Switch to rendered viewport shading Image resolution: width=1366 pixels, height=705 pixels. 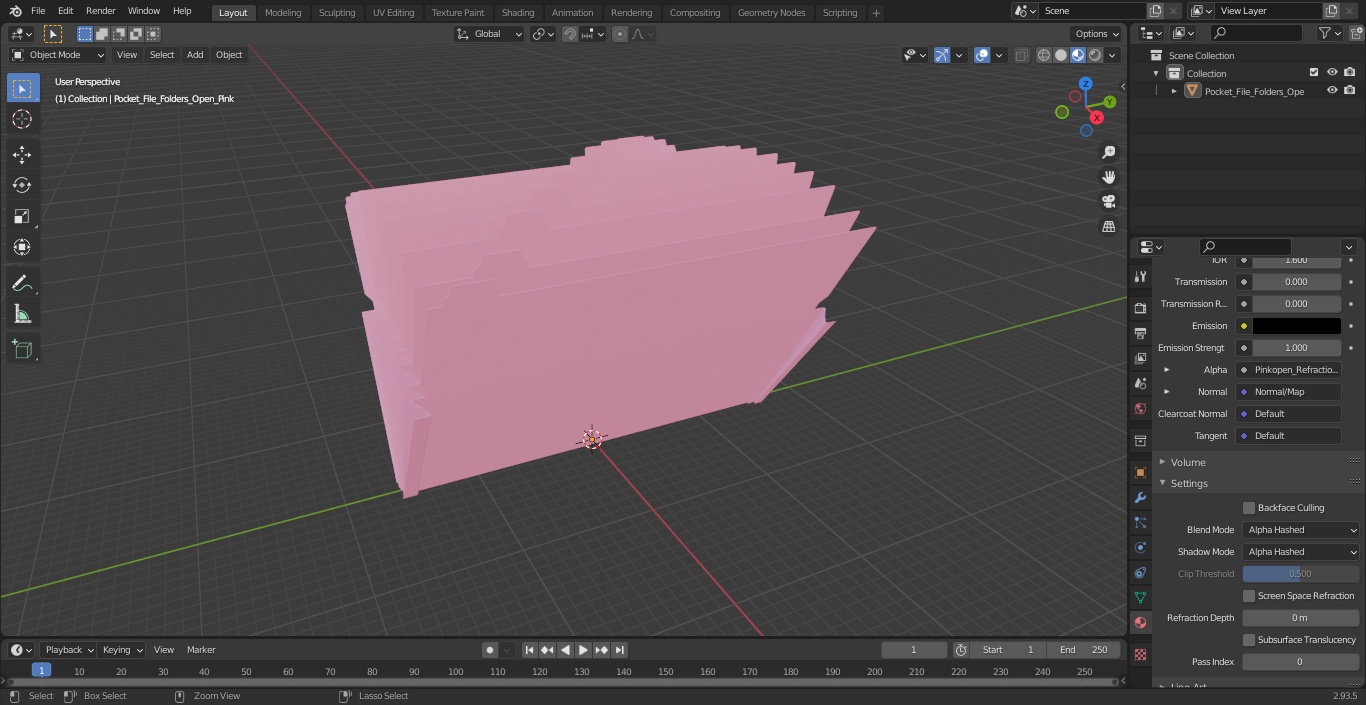[1095, 55]
